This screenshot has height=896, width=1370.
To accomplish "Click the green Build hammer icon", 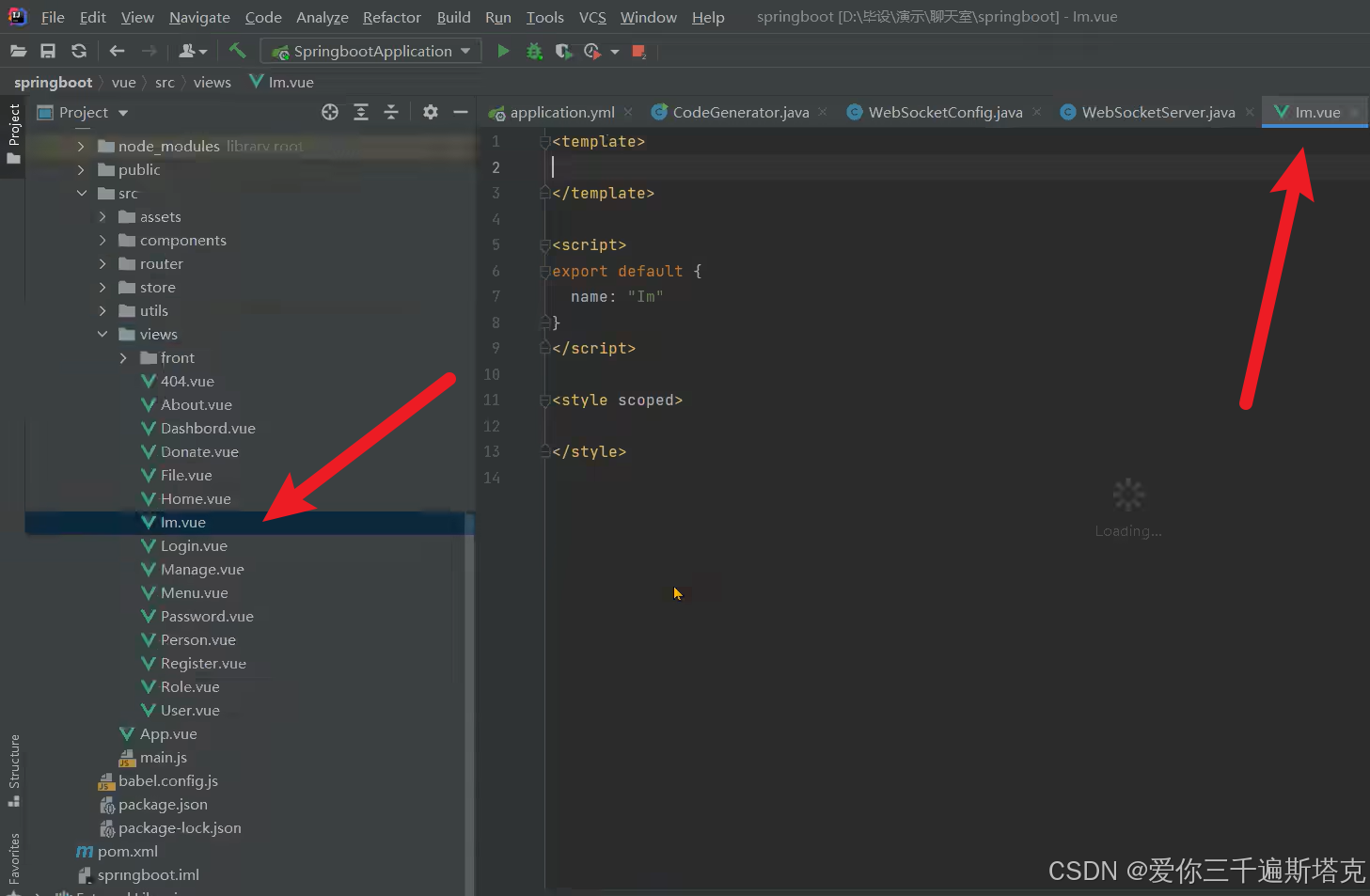I will (x=237, y=51).
